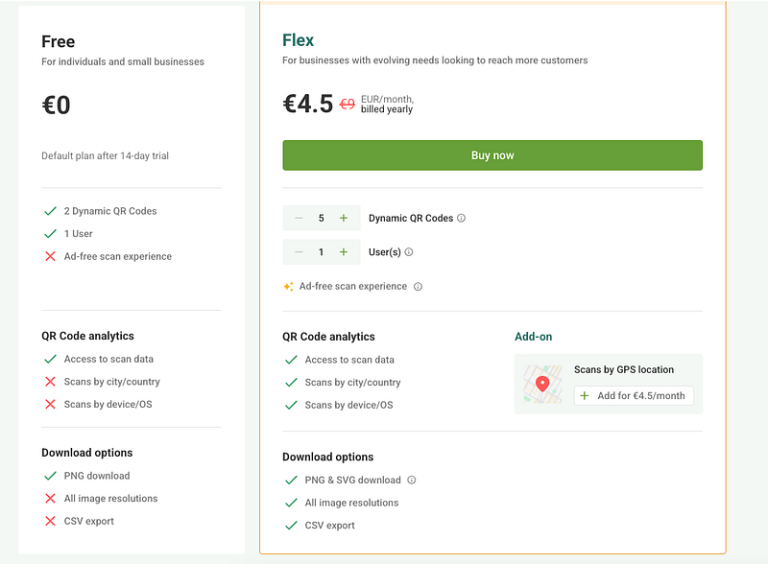
Task: Add one more user with plus button
Action: [x=344, y=252]
